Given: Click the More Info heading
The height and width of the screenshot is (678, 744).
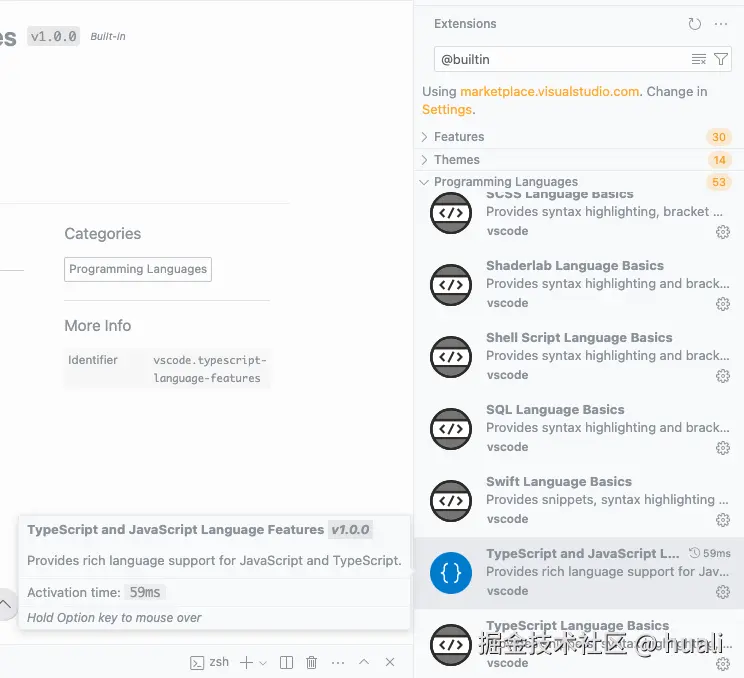Looking at the screenshot, I should [98, 326].
